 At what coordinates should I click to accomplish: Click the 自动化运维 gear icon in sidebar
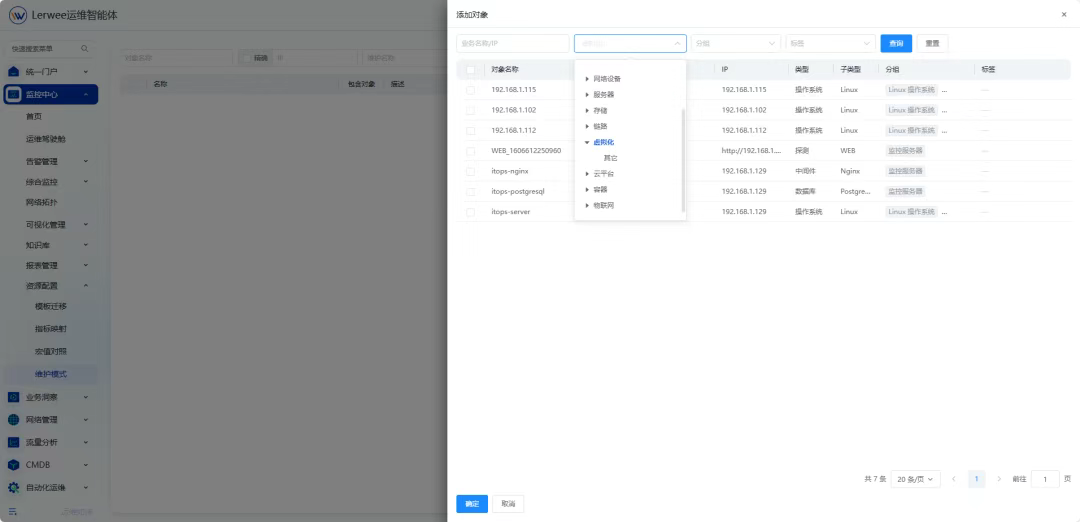tap(14, 487)
